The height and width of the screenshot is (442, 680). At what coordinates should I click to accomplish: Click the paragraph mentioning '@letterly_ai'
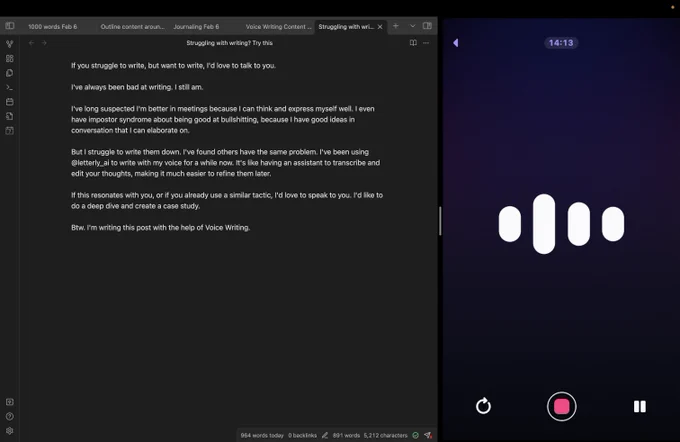tap(226, 163)
